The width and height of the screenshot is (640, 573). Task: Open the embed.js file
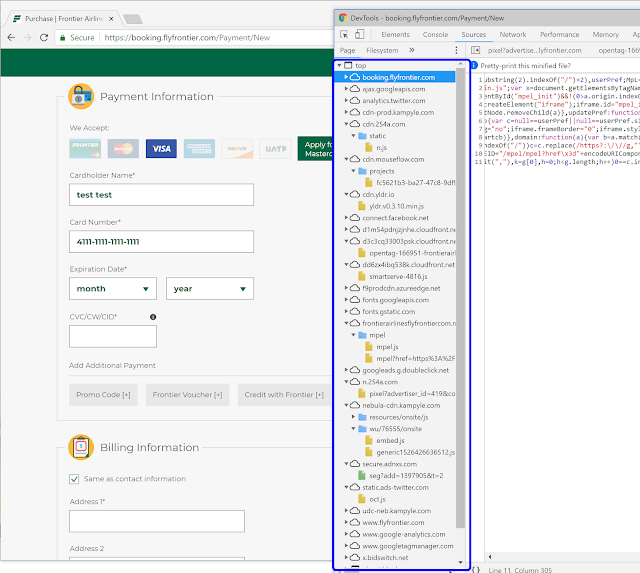(390, 440)
